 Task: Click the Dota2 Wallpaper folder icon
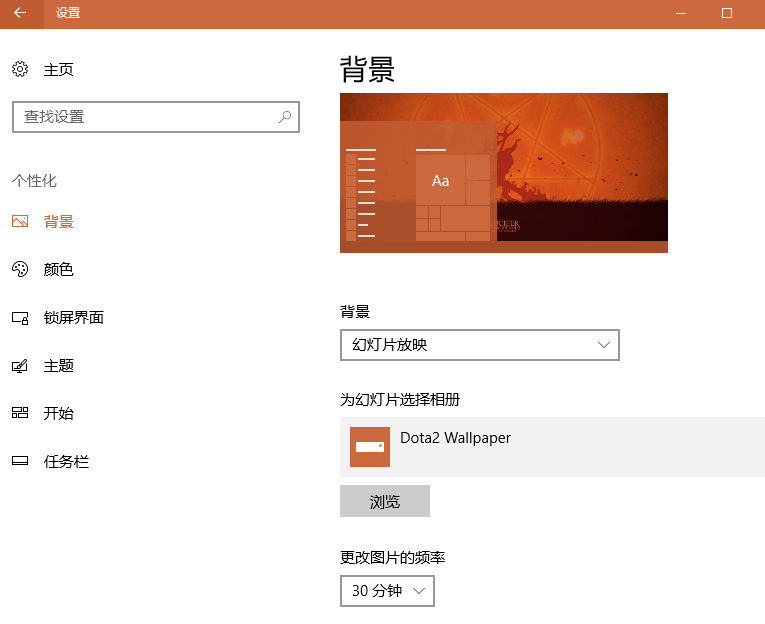point(370,447)
